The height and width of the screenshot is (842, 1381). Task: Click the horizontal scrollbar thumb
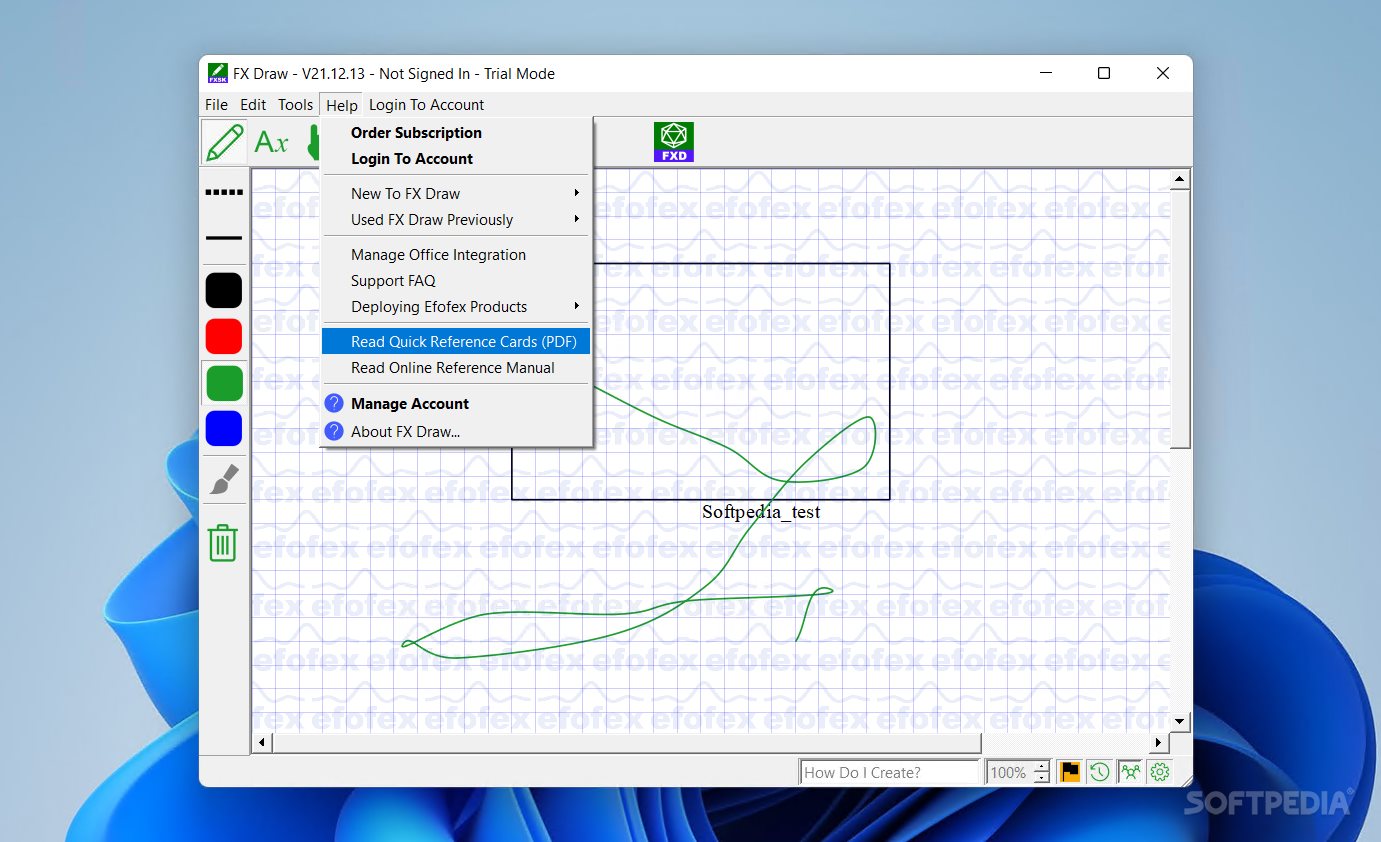pos(628,742)
